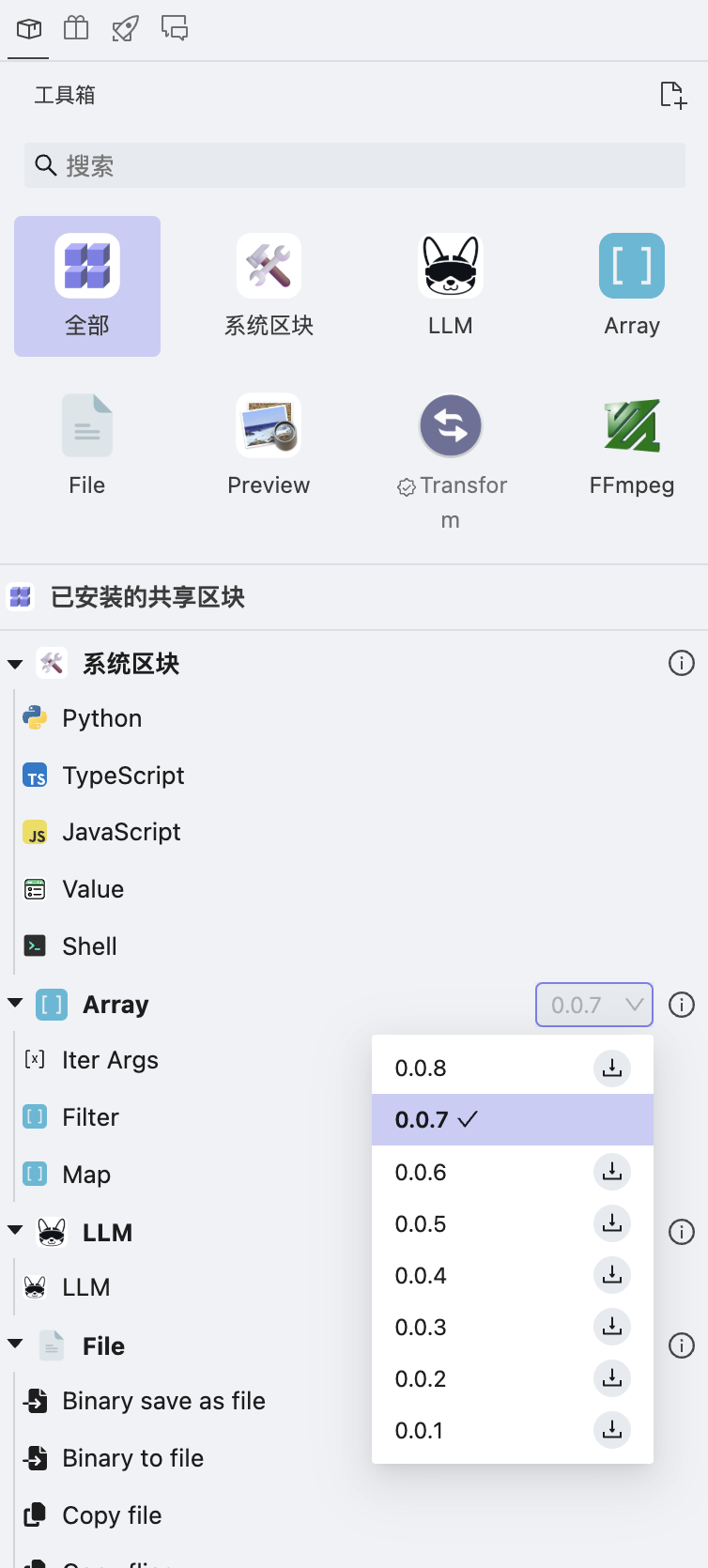Collapse the File block group

(15, 1344)
